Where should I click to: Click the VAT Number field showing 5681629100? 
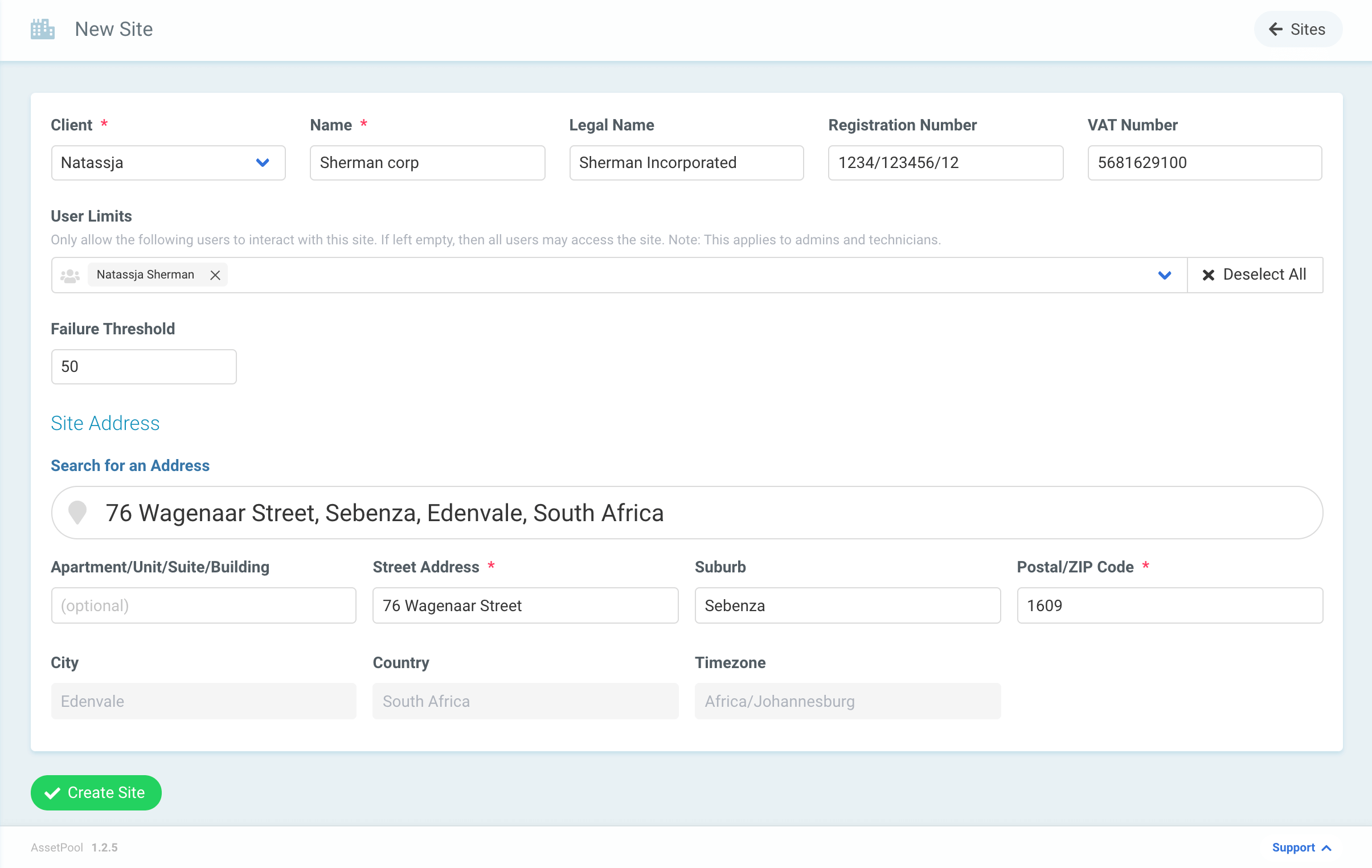coord(1204,163)
